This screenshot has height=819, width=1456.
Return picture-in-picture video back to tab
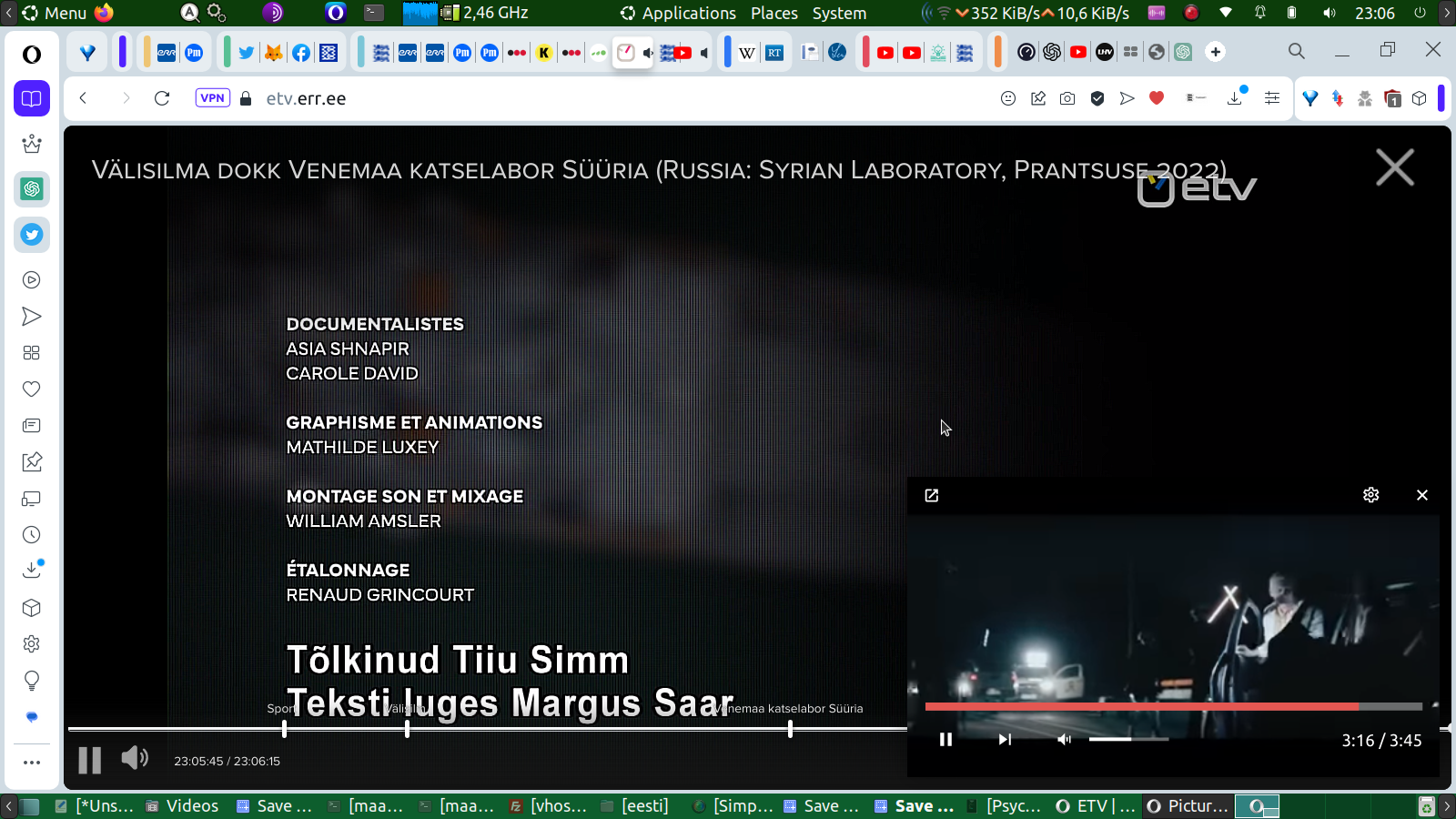(x=932, y=495)
